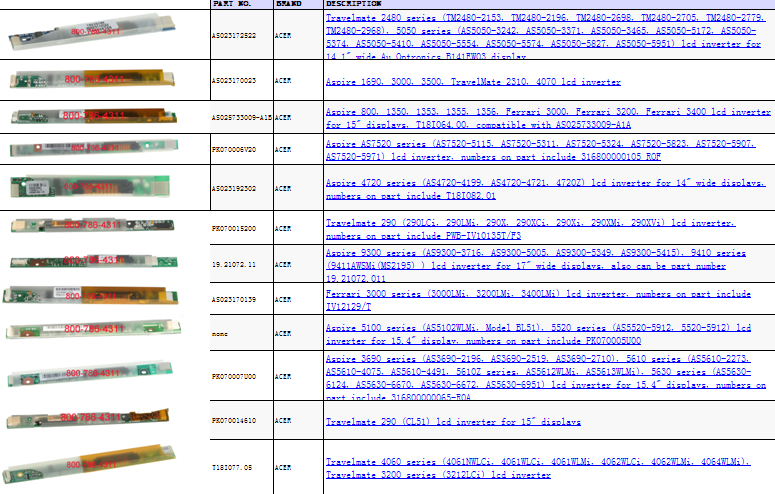Screen dimensions: 775x494
Task: Select part number PK070006V20
Action: [234, 149]
